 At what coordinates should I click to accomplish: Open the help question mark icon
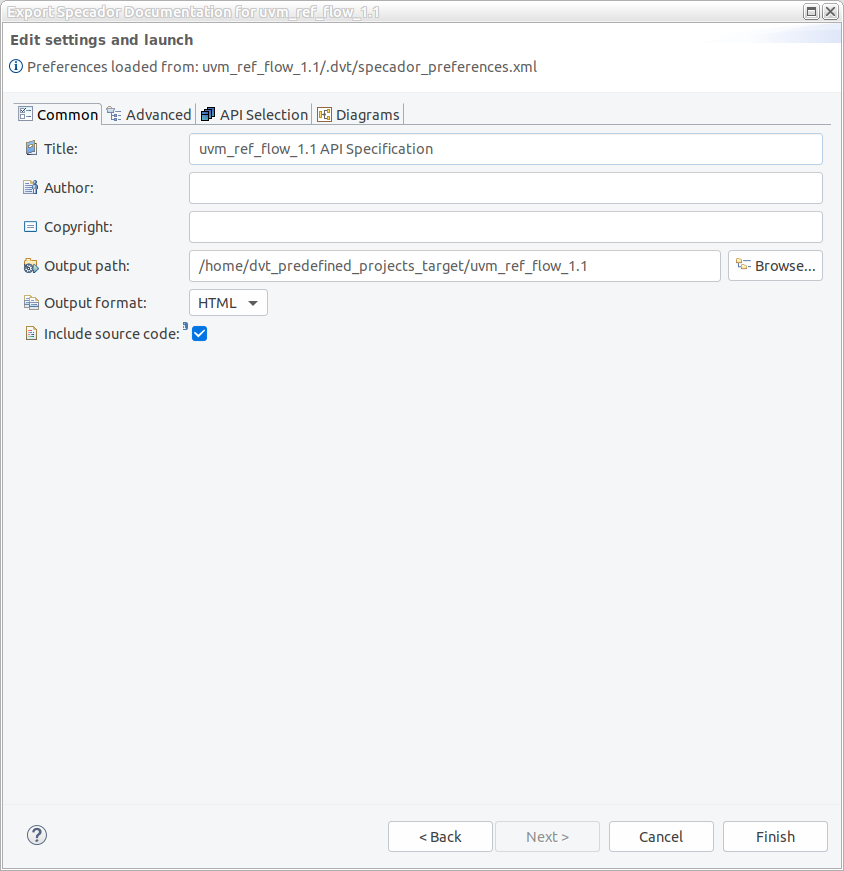tap(37, 836)
